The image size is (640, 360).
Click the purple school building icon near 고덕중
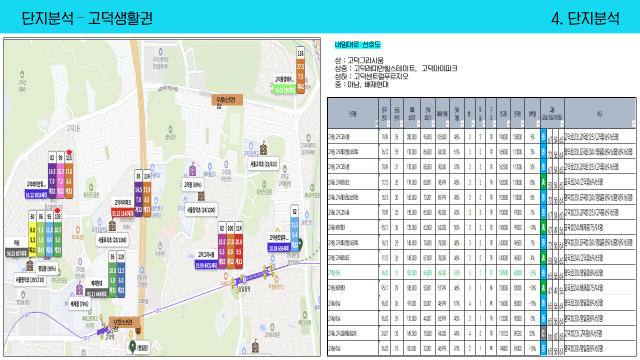pos(192,169)
